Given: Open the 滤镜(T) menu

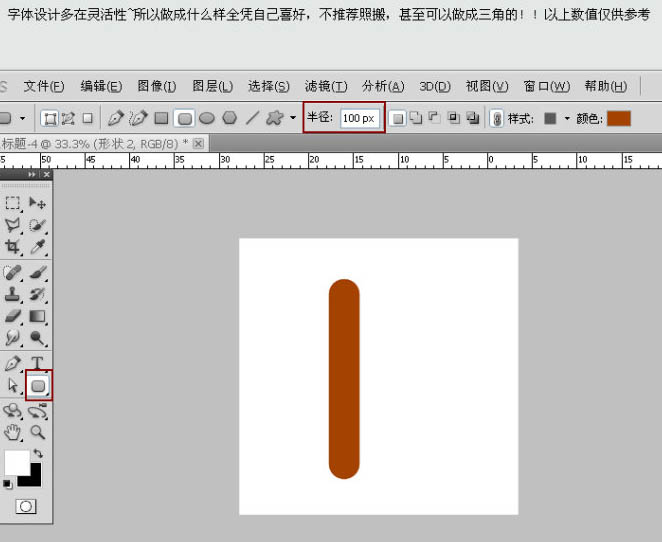Looking at the screenshot, I should [x=326, y=86].
